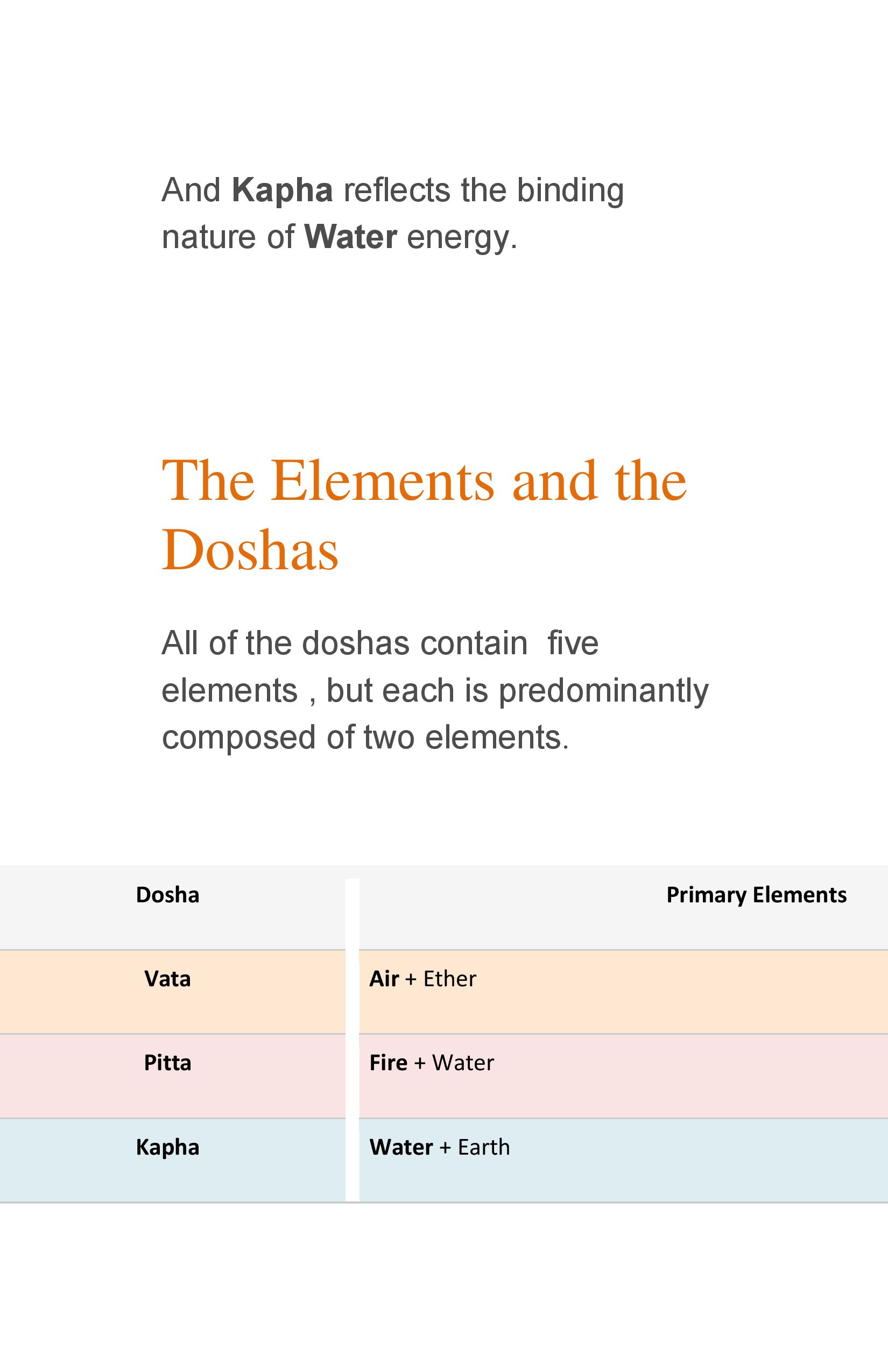Click the word 'Ether' in the Vata row
The image size is (888, 1372).
(x=450, y=979)
